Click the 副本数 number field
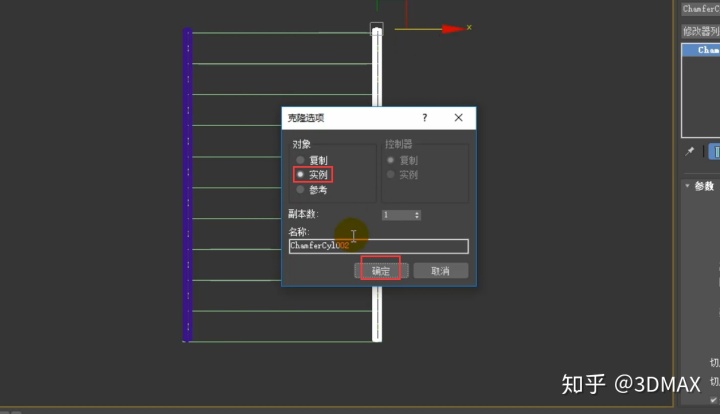720x414 pixels. (x=398, y=215)
